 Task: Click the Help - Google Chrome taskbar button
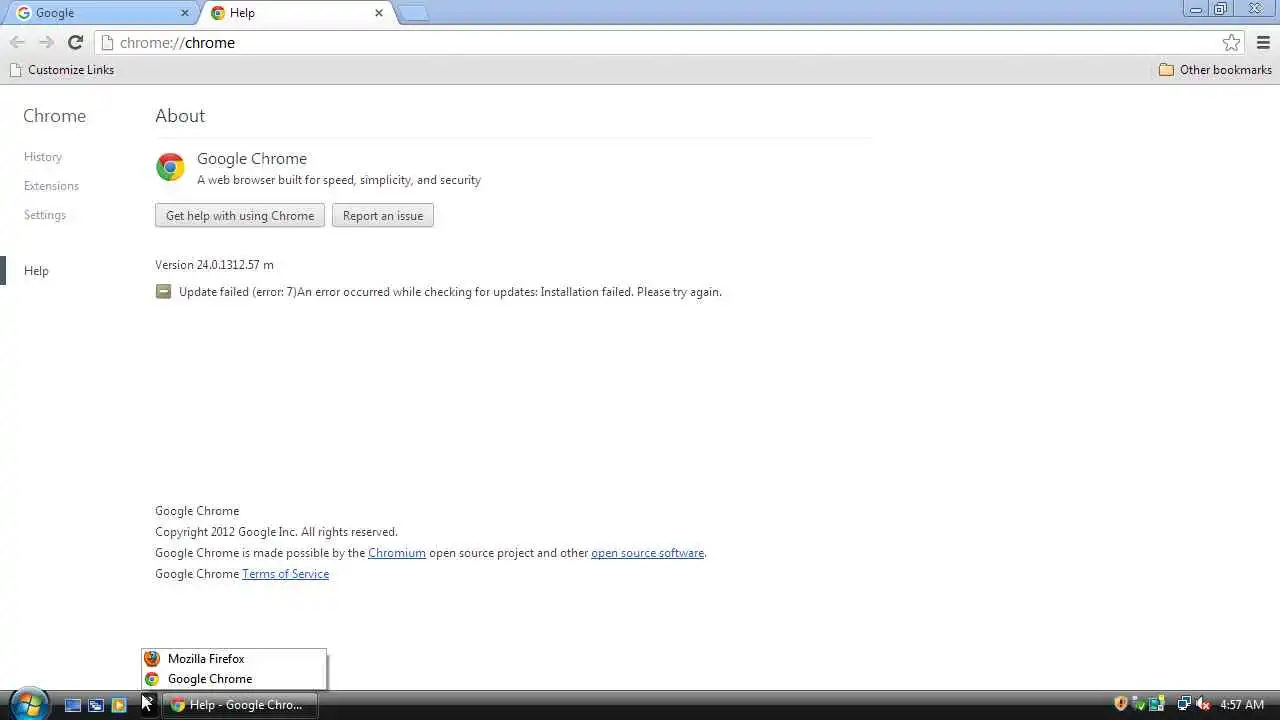[x=240, y=705]
